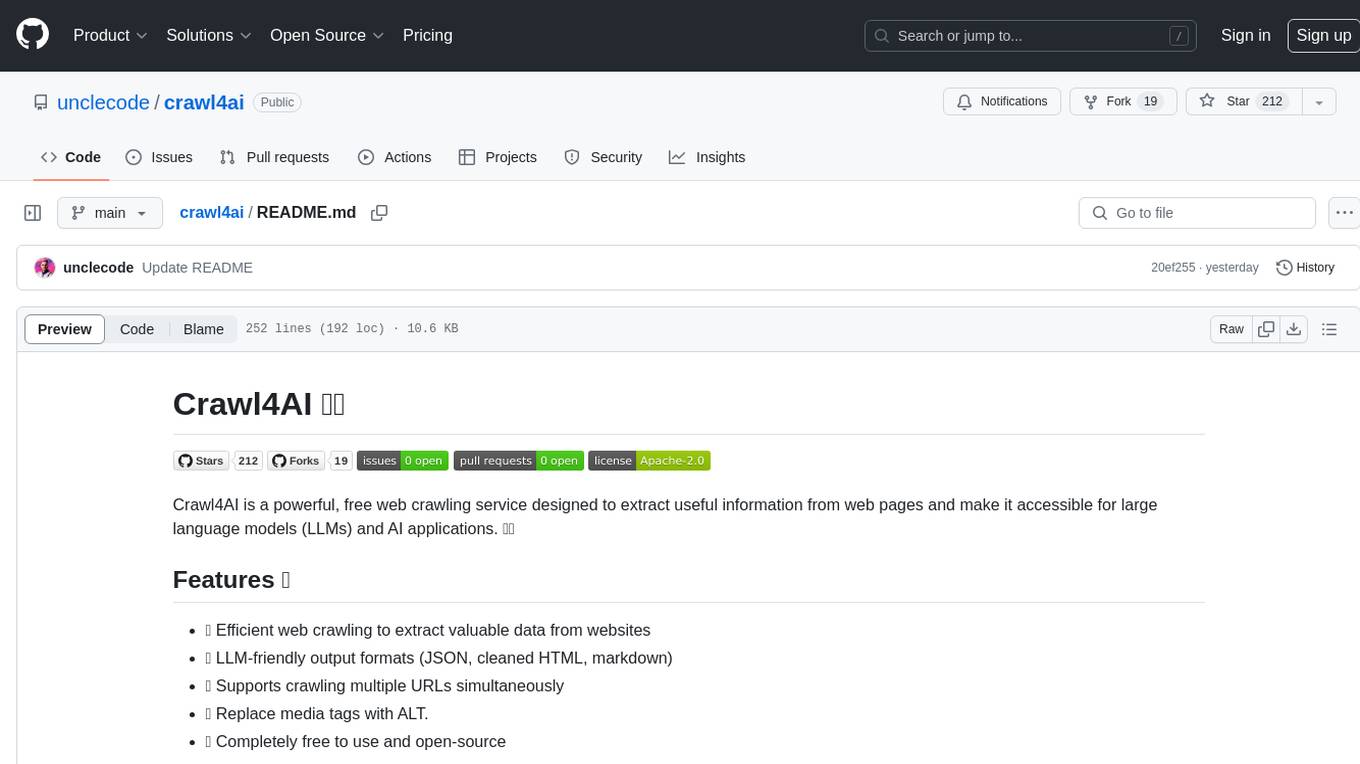Open the document outline icon

1329,329
